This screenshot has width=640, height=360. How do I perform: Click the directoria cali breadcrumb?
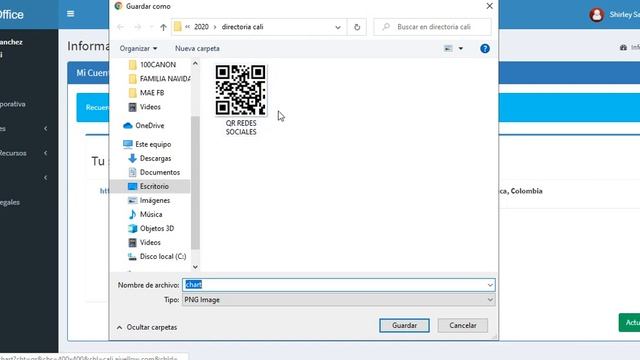[x=242, y=27]
